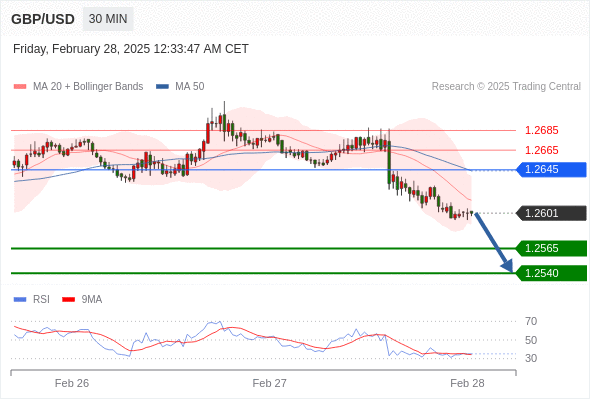
Task: Click the blue 1.2645 pivot tag
Action: coord(551,170)
